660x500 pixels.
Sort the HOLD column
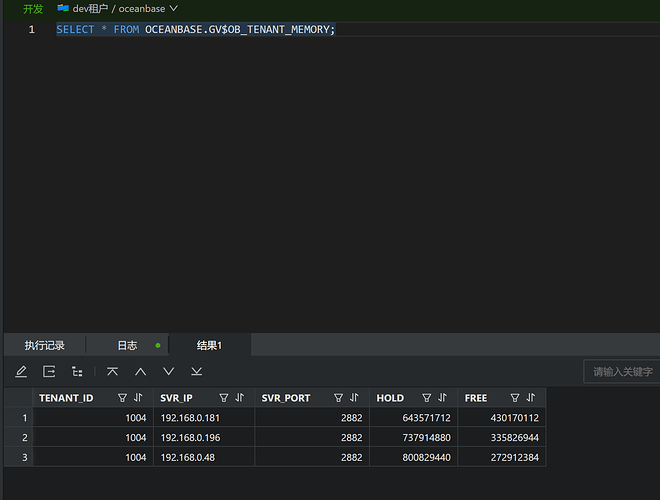(x=442, y=398)
